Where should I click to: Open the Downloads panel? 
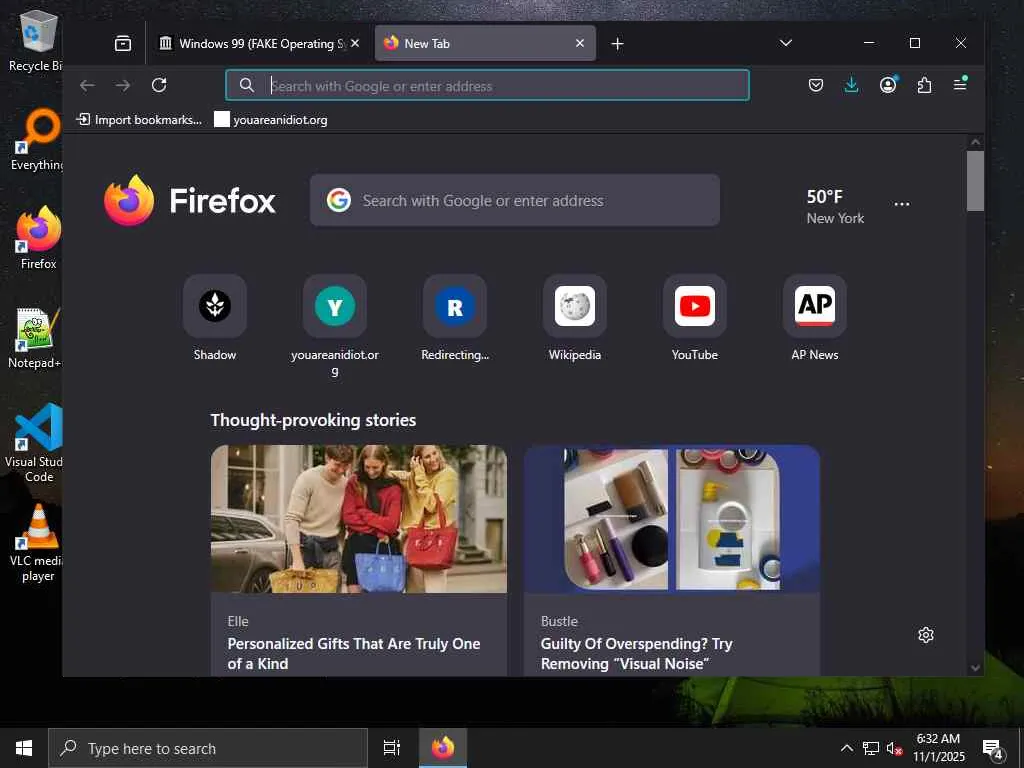tap(851, 85)
